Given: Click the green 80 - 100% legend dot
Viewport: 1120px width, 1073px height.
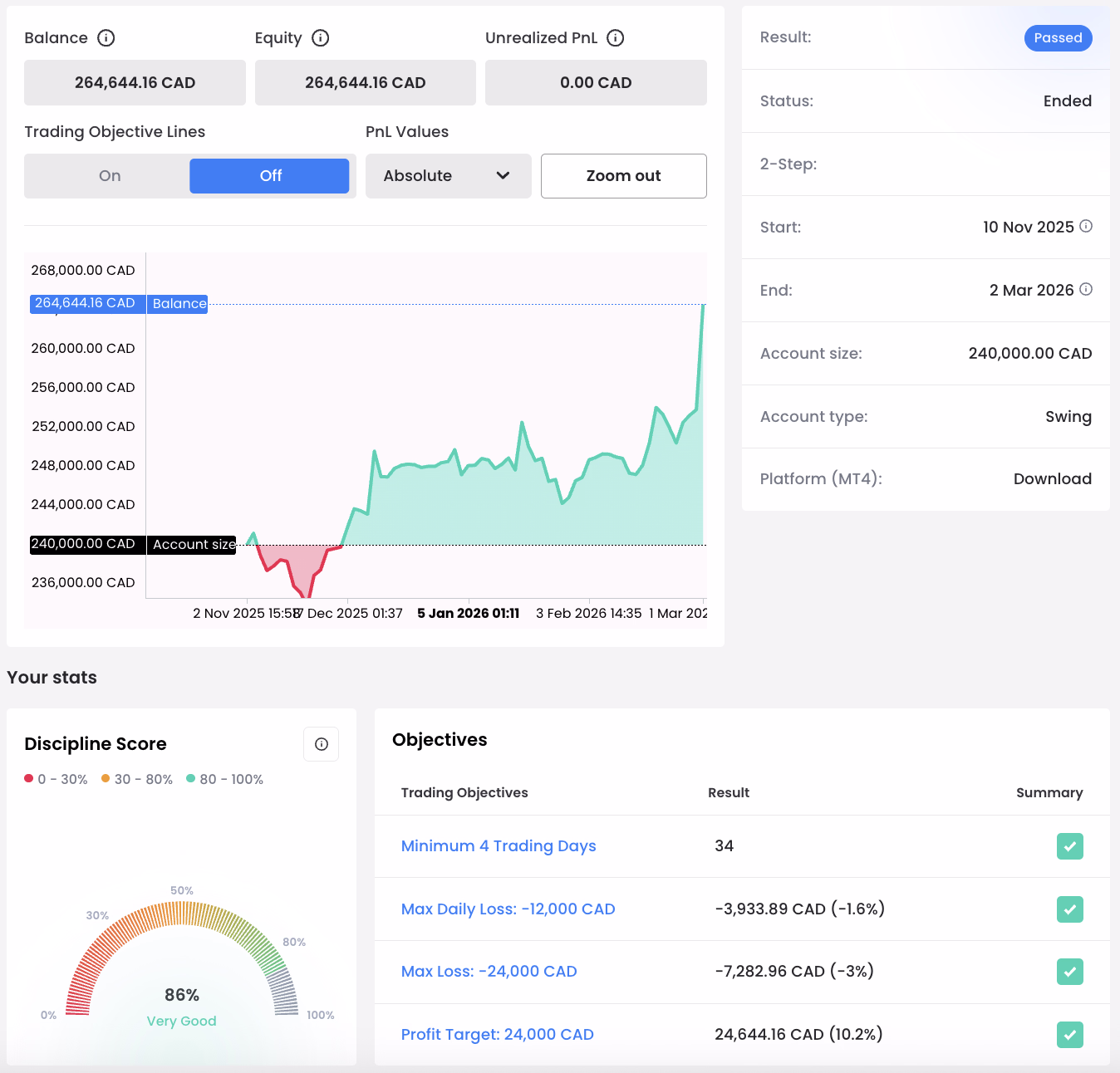Looking at the screenshot, I should [x=191, y=779].
